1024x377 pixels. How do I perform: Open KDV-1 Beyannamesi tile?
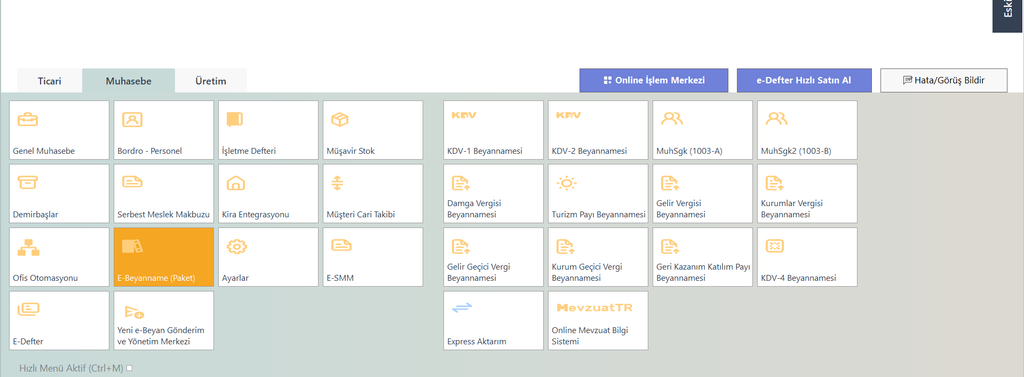pos(493,129)
